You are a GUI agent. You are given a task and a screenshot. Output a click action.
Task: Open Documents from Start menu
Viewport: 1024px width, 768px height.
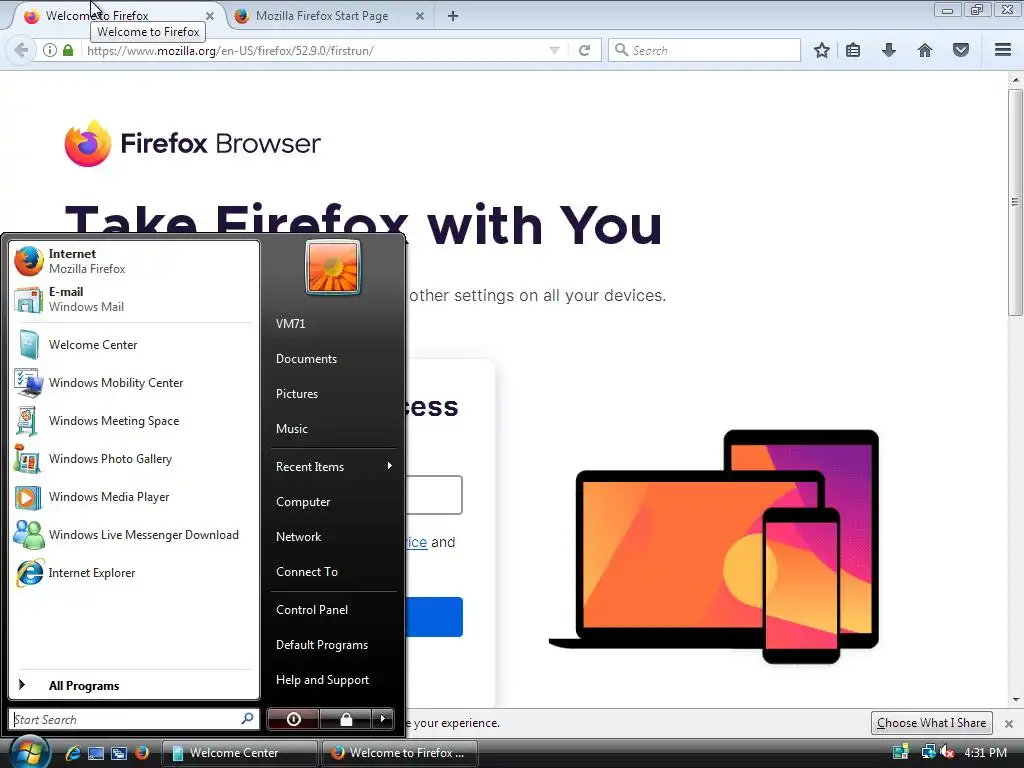pos(306,359)
